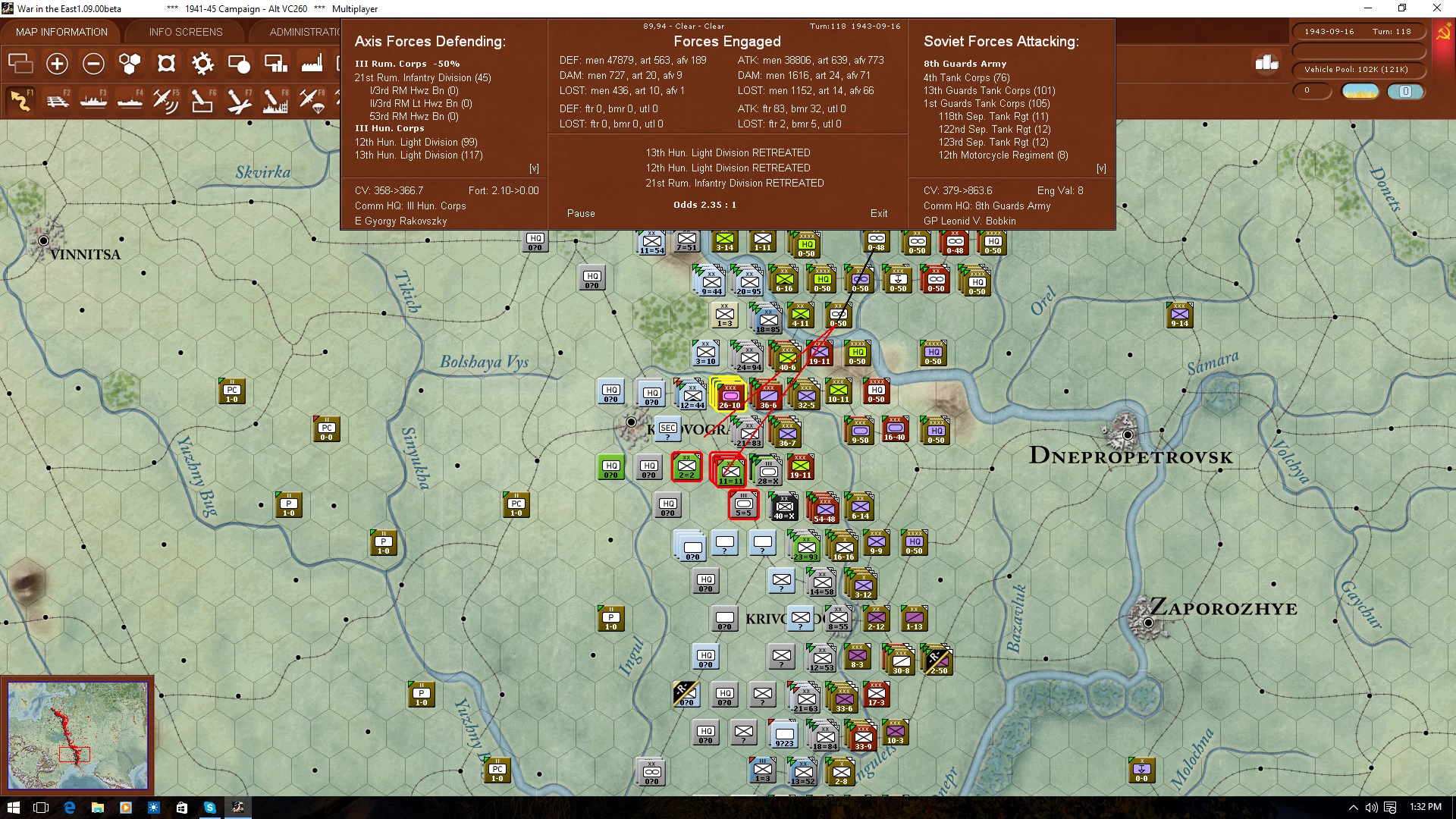The width and height of the screenshot is (1456, 819).
Task: Select the F7 bomb airfield mode
Action: (239, 100)
